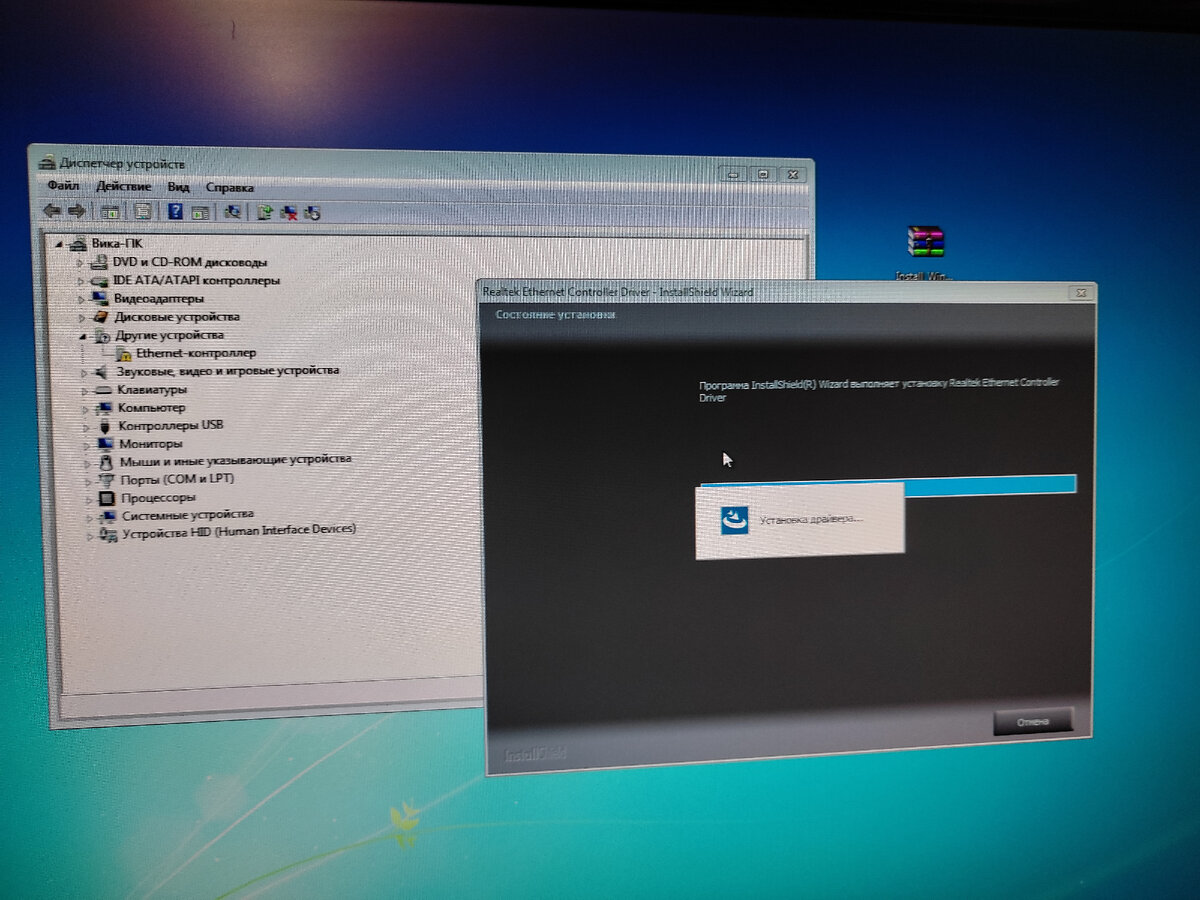Select Мыши и иные указывающие устройства label

tap(236, 460)
